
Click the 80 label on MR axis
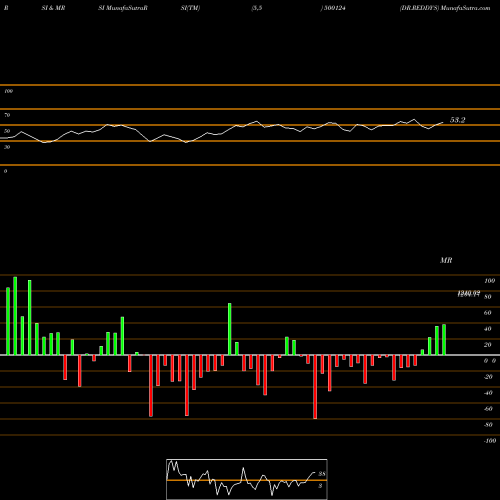pos(488,297)
